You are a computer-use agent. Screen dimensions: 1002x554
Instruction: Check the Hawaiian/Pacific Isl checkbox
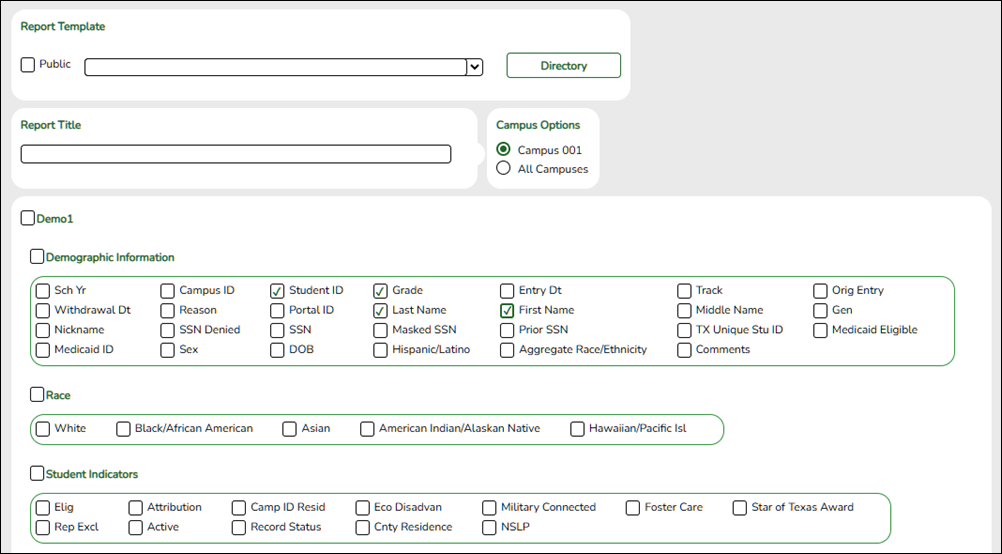coord(577,429)
